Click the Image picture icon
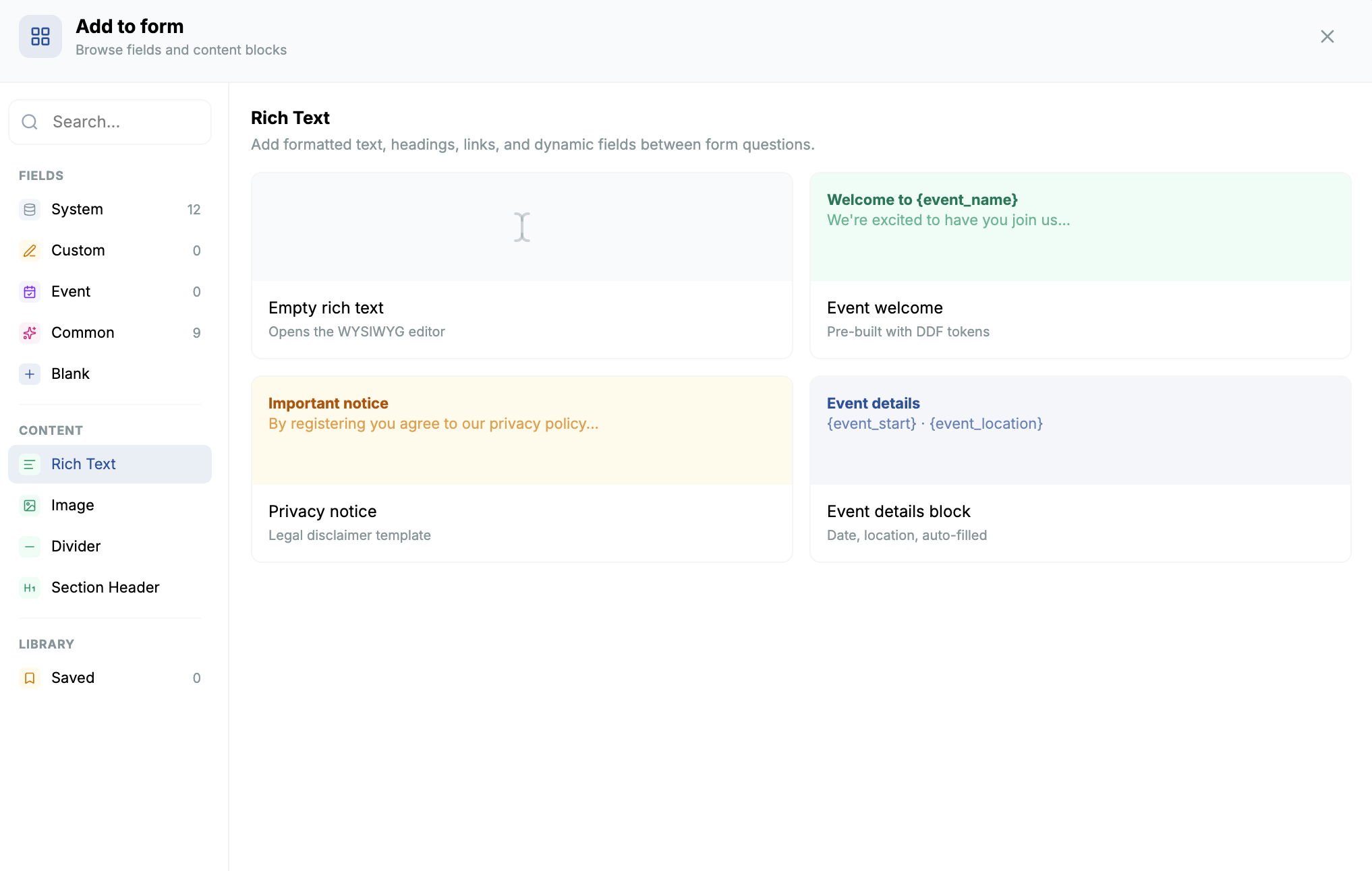This screenshot has height=871, width=1372. point(30,506)
